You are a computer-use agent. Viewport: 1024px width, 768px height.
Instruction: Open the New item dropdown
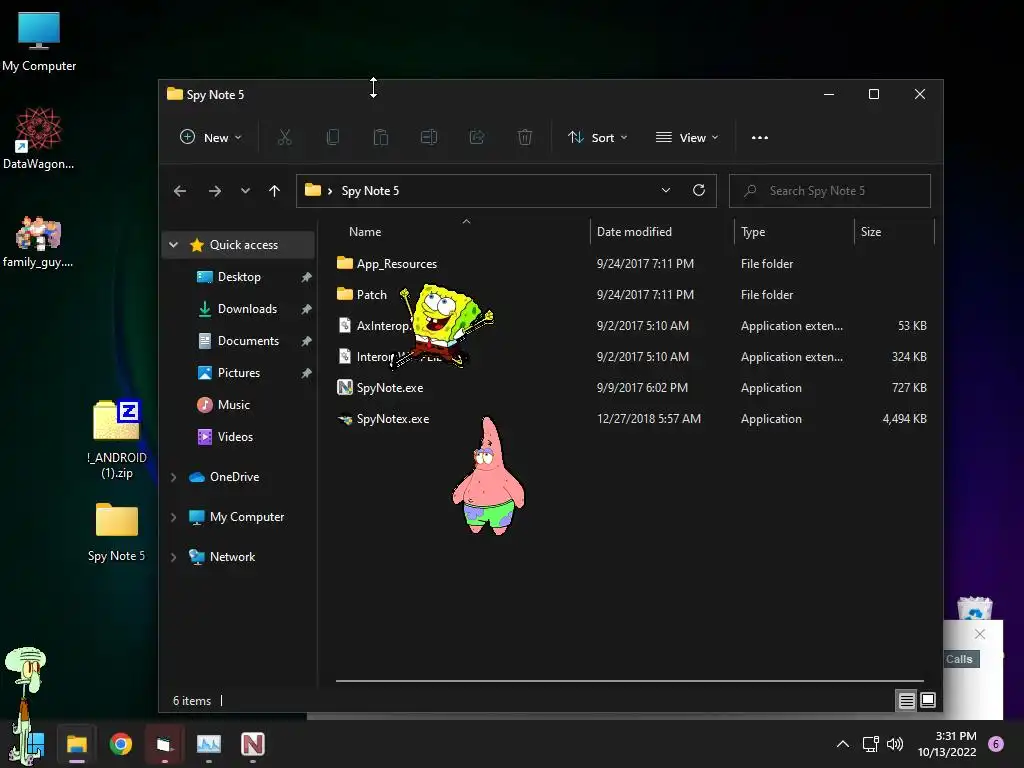tap(210, 137)
